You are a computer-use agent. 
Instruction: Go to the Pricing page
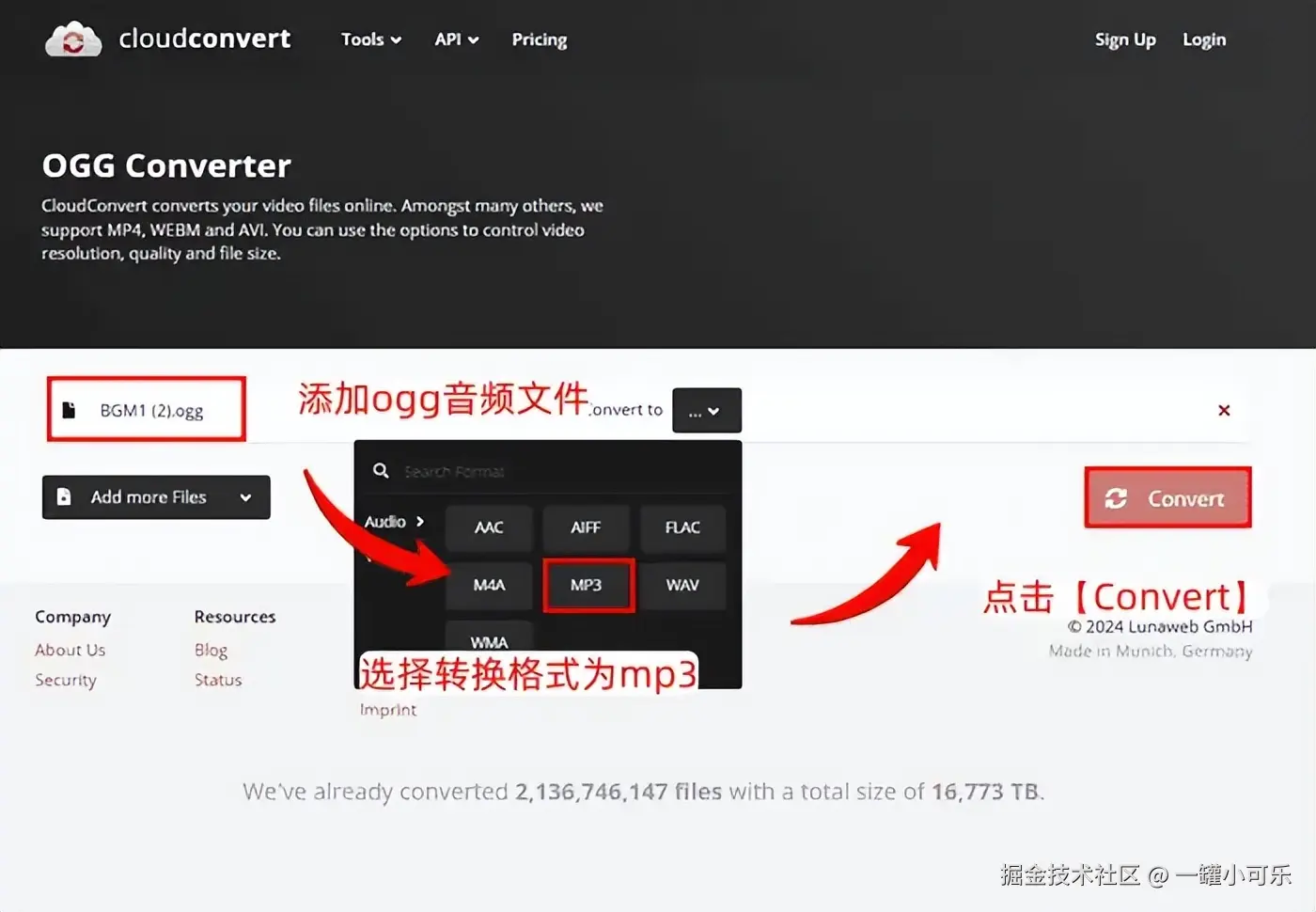click(x=540, y=39)
